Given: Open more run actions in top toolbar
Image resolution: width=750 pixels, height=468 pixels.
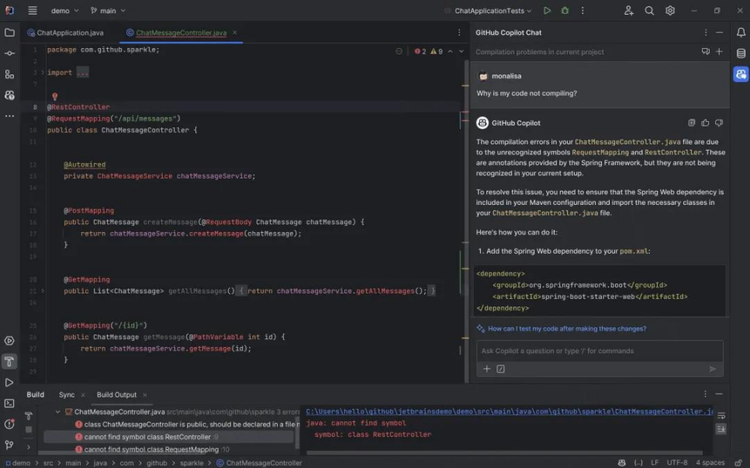Looking at the screenshot, I should pos(583,11).
